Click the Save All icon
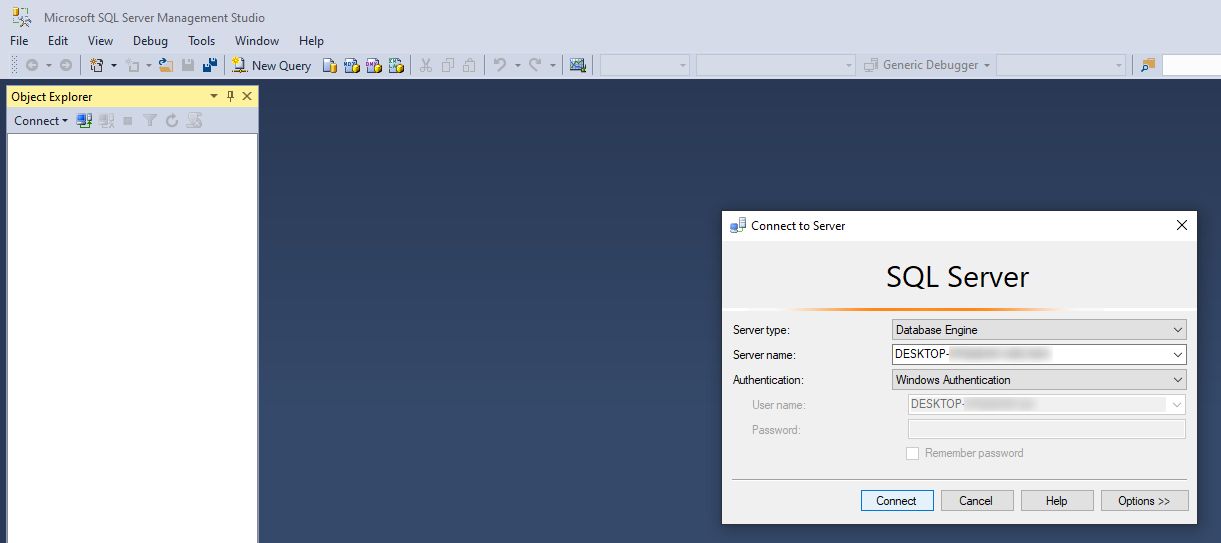The height and width of the screenshot is (543, 1221). coord(210,65)
